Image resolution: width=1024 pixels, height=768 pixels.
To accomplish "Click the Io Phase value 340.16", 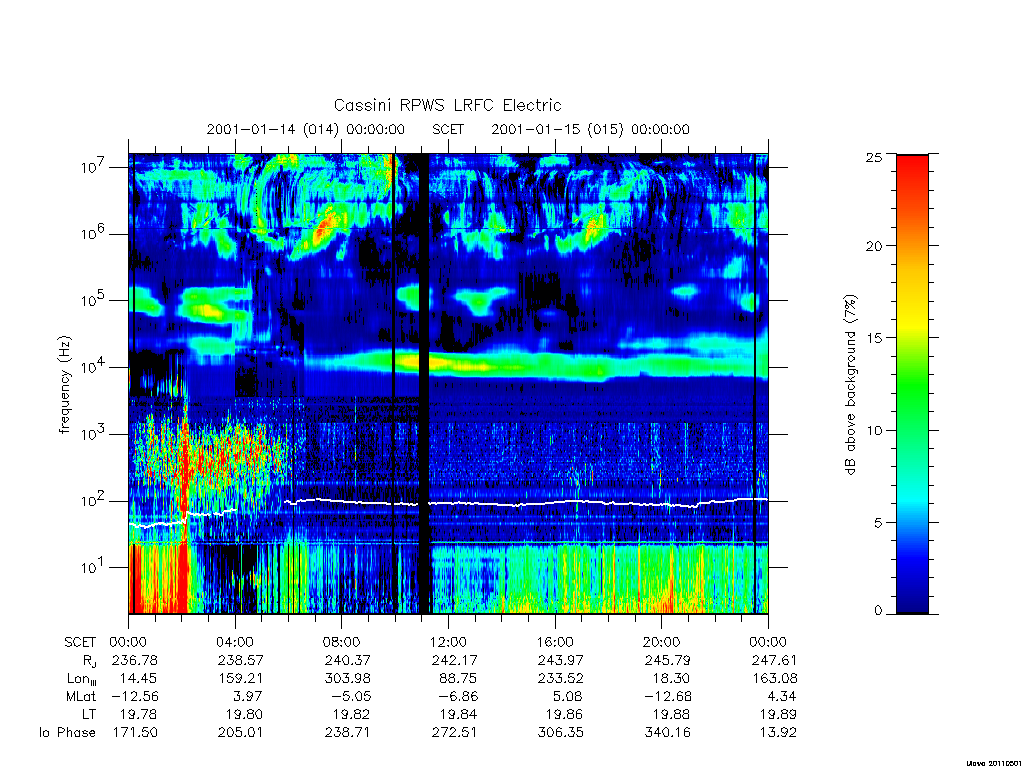I will point(667,733).
